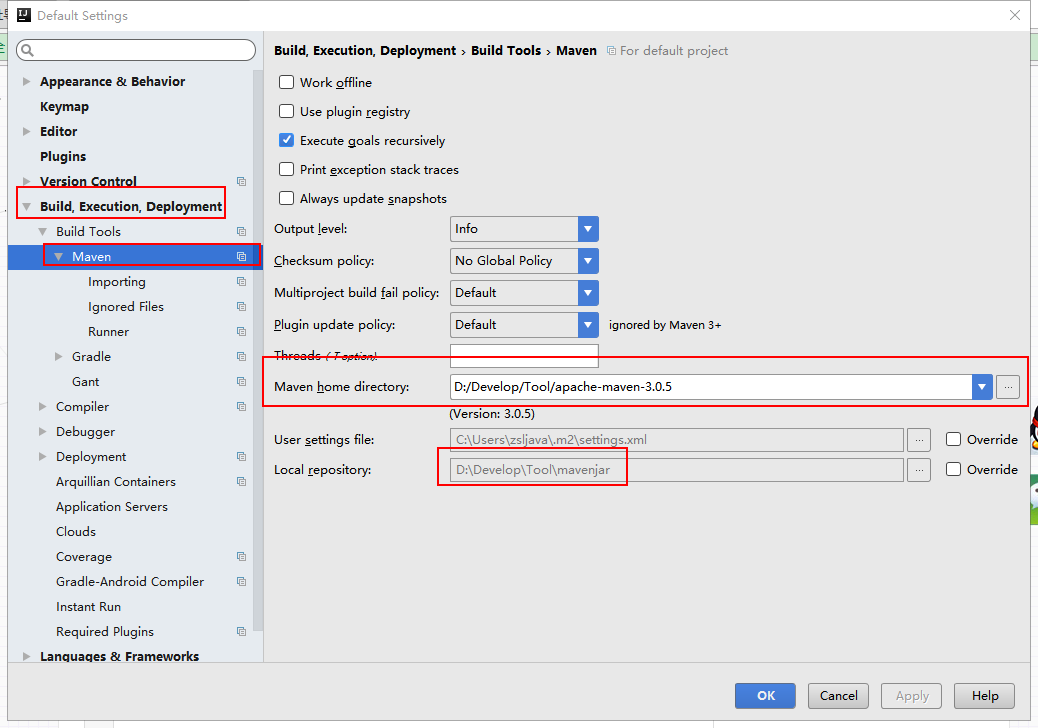The height and width of the screenshot is (728, 1038).
Task: Browse for Local repository folder
Action: tap(919, 470)
